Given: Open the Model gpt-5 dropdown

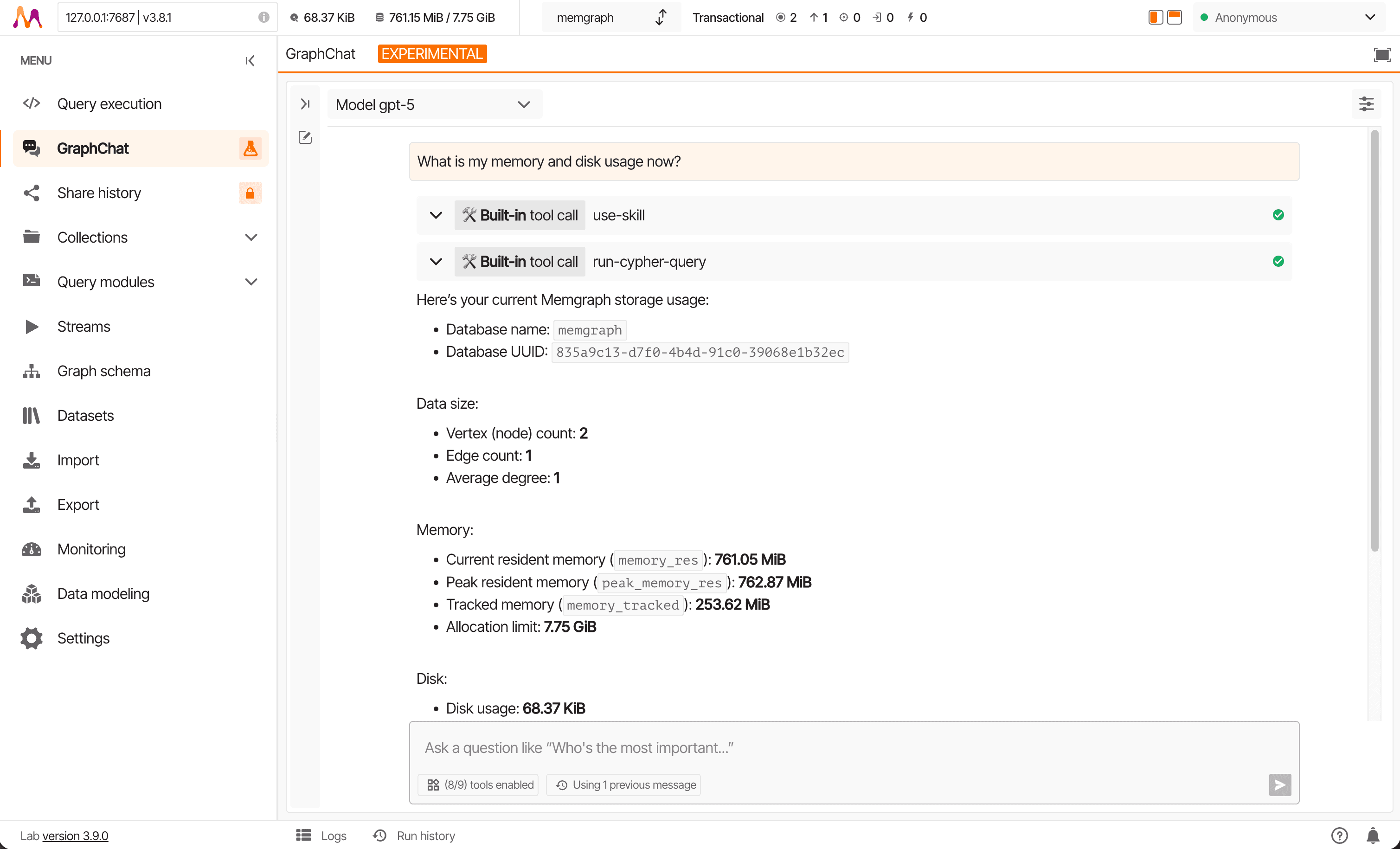Looking at the screenshot, I should coord(434,104).
